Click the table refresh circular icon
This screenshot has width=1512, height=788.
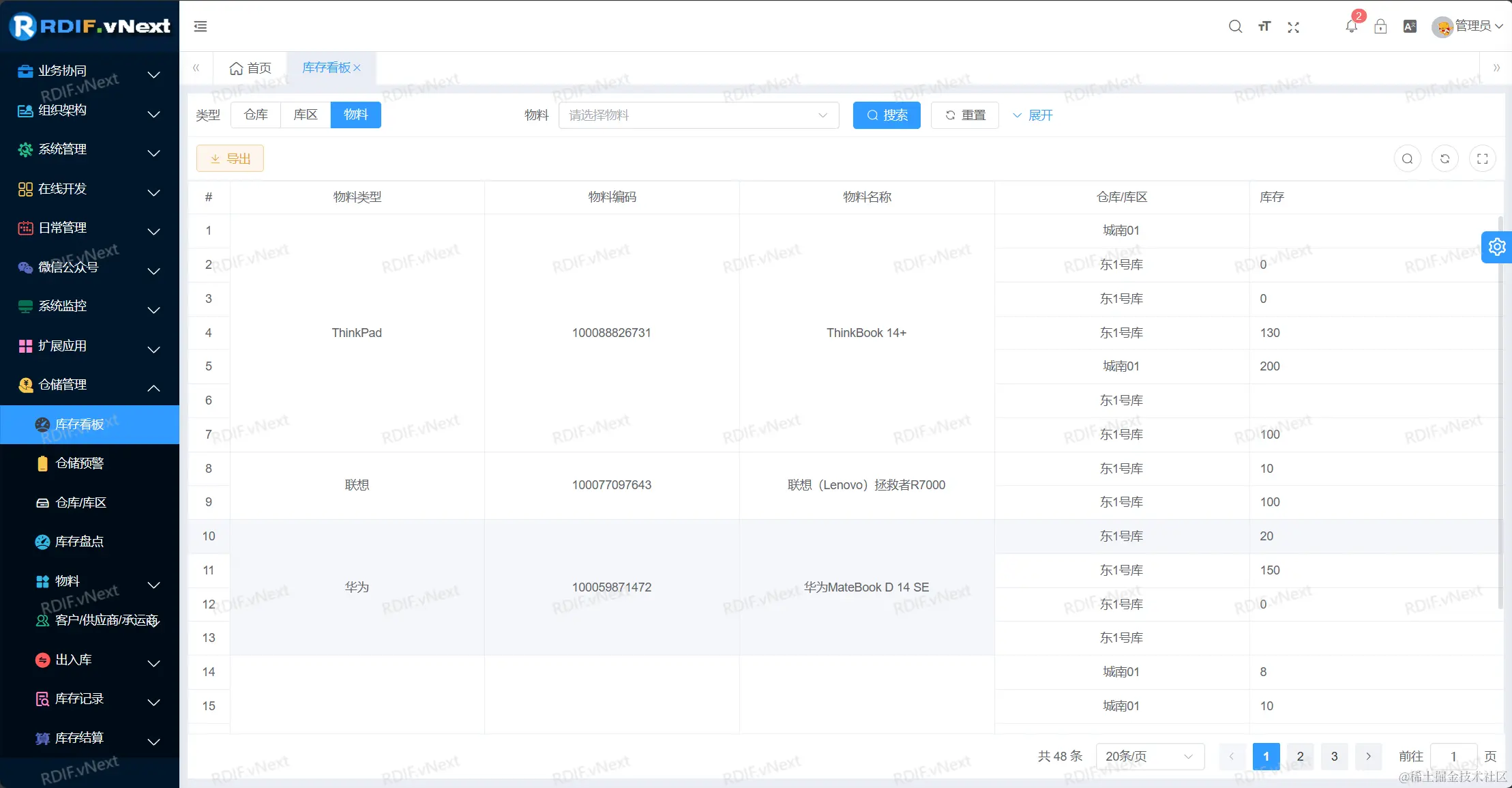1444,159
